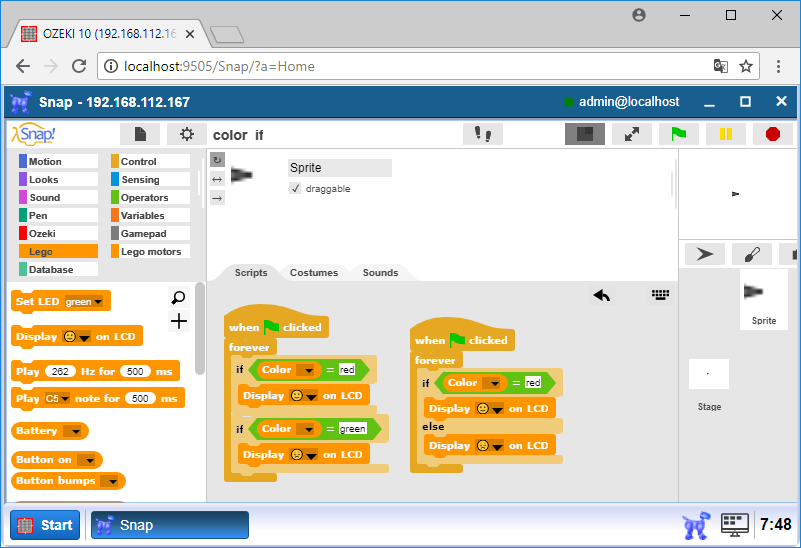Set sprite rotation style to don't rotate
The height and width of the screenshot is (548, 801).
click(217, 198)
